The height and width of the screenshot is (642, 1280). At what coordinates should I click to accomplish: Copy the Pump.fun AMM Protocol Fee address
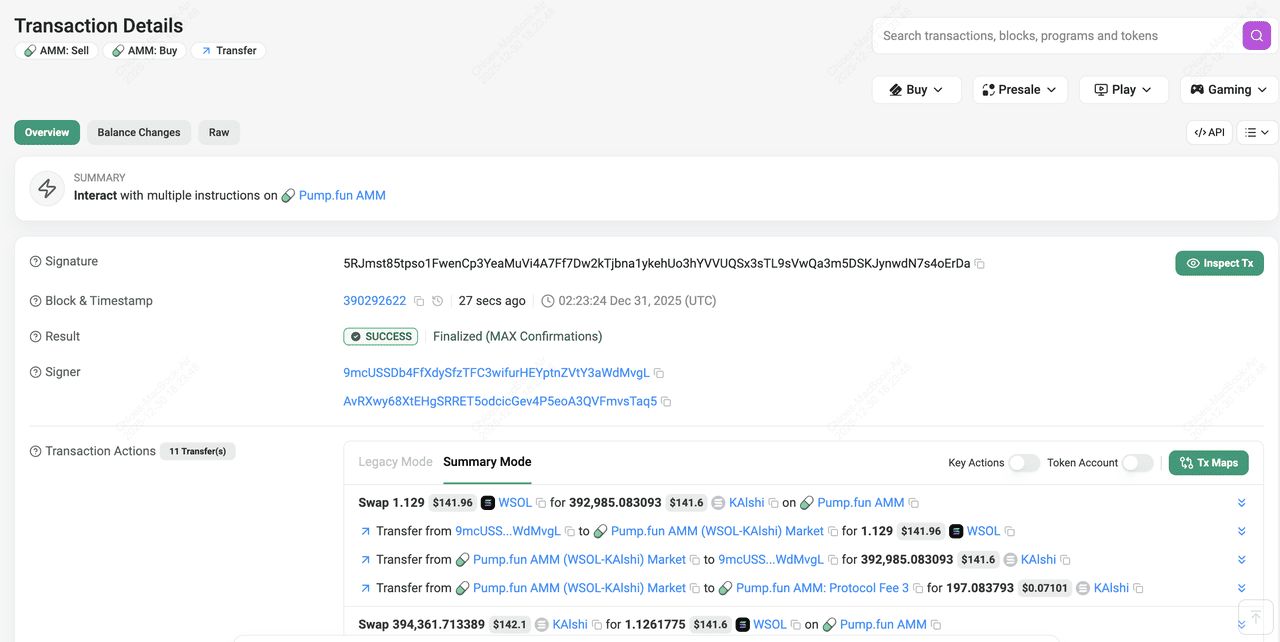[918, 588]
